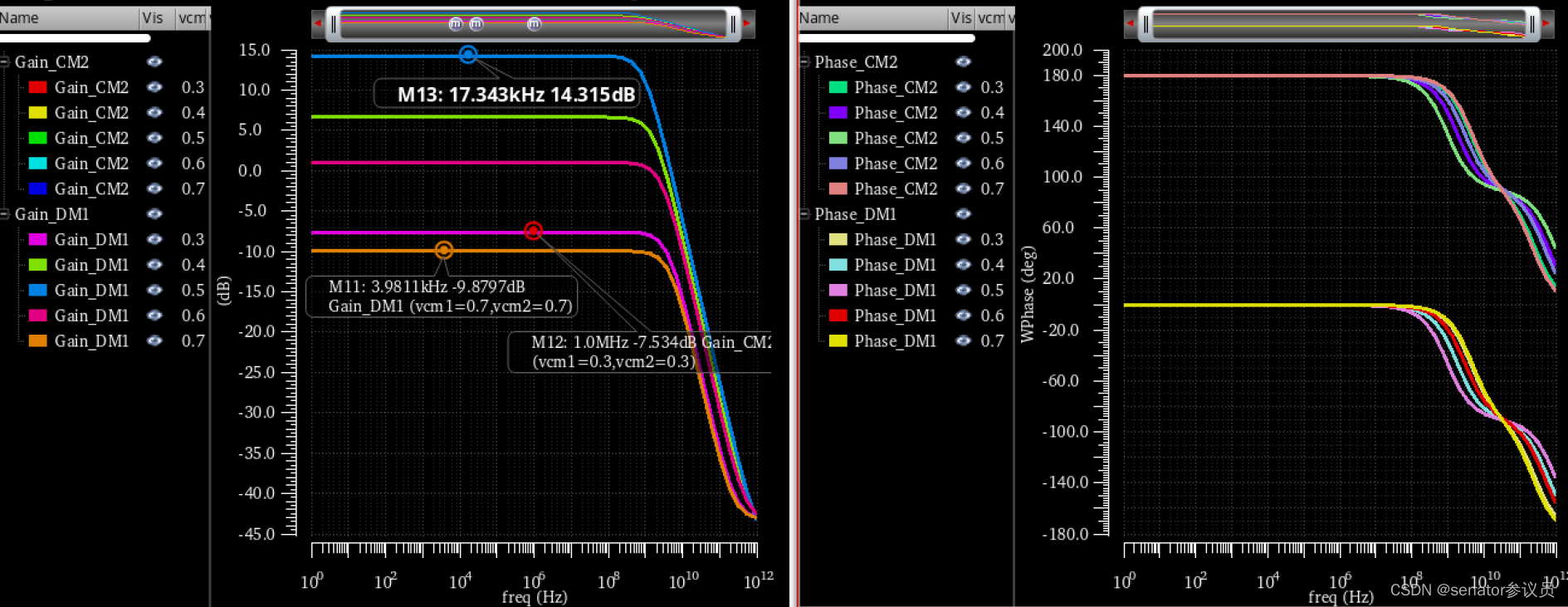This screenshot has height=607, width=1568.
Task: Grab left handle of gain overview slider
Action: click(334, 24)
